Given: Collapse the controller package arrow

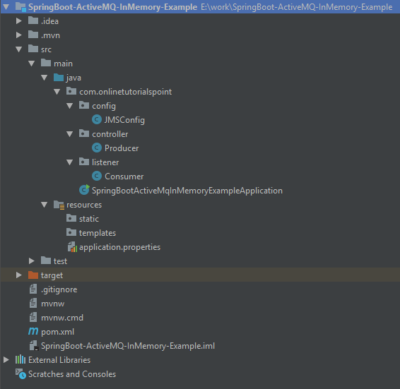Looking at the screenshot, I should tap(70, 134).
